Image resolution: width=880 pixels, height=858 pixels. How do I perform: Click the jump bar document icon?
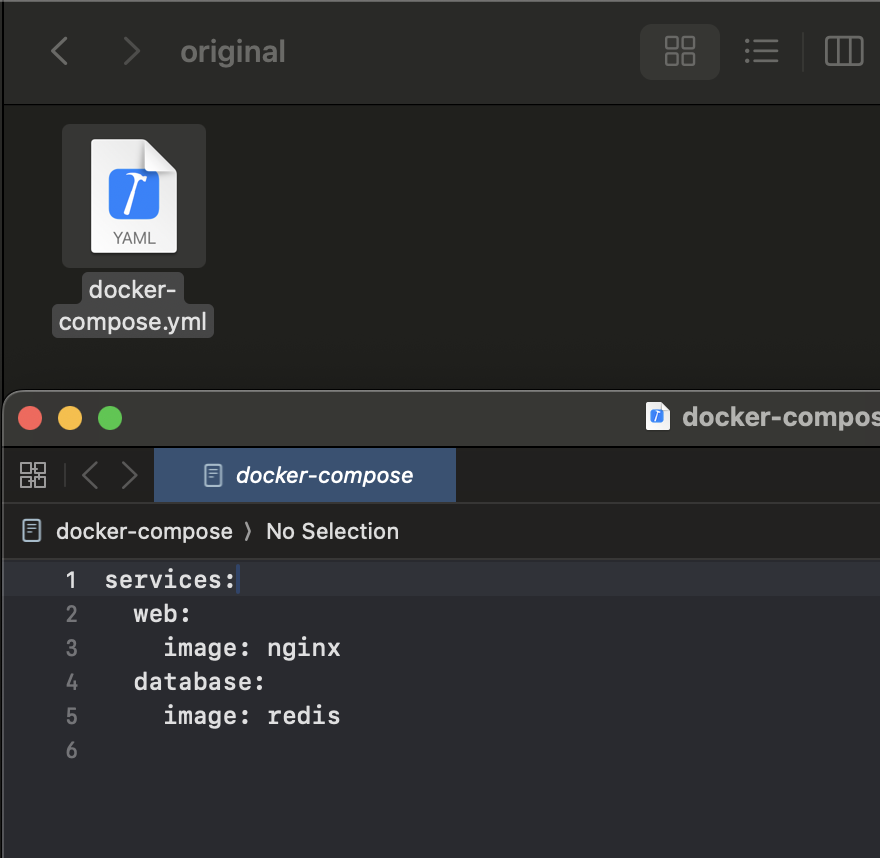31,531
